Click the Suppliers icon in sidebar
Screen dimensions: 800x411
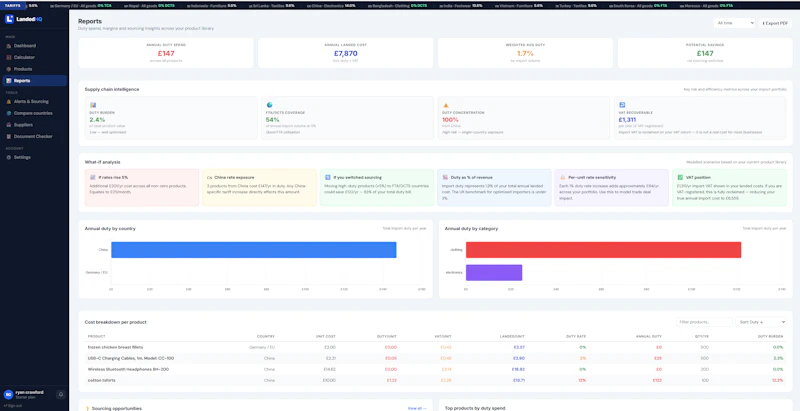click(9, 125)
